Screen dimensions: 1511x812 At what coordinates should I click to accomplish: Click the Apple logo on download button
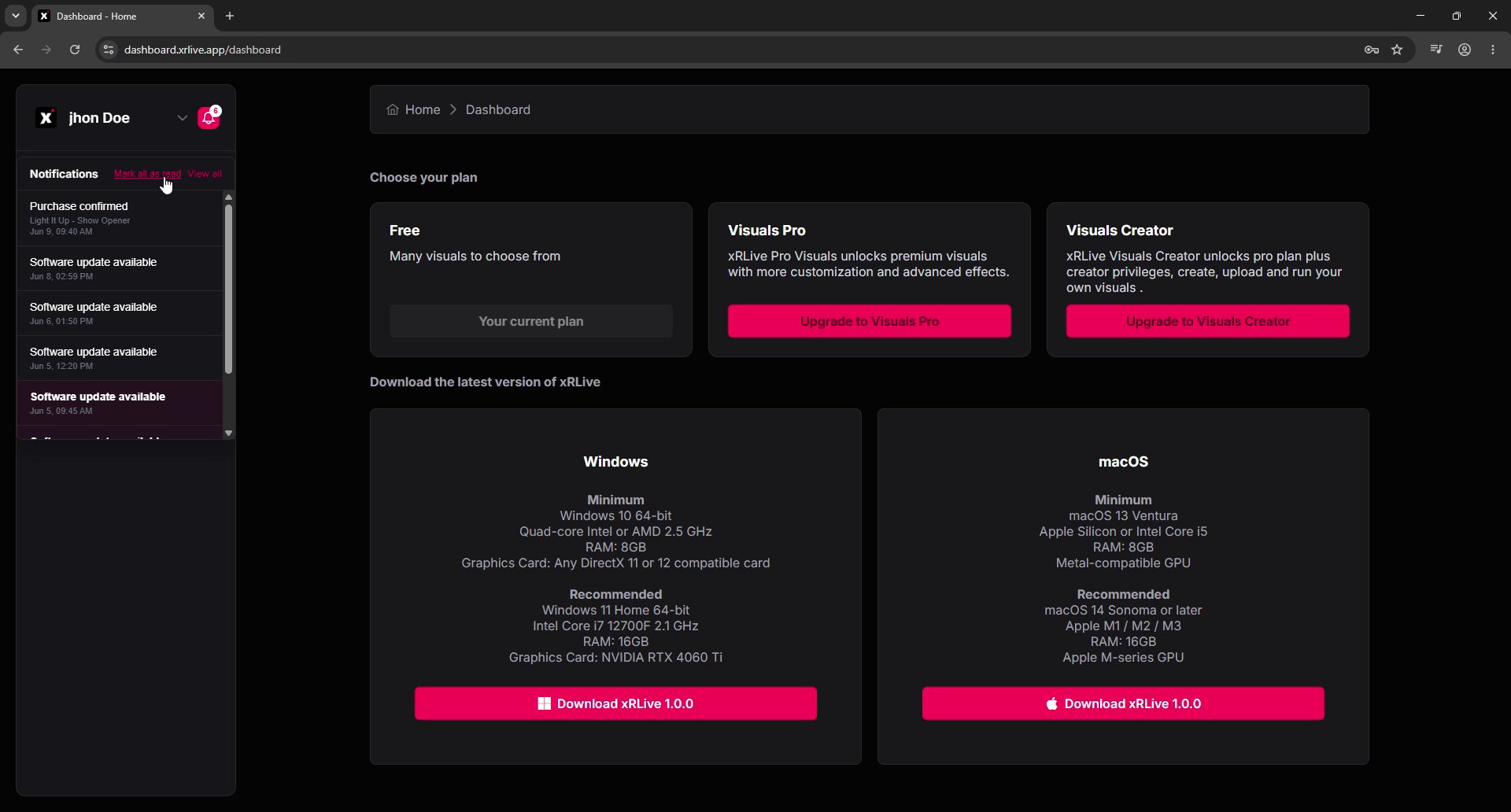coord(1051,703)
